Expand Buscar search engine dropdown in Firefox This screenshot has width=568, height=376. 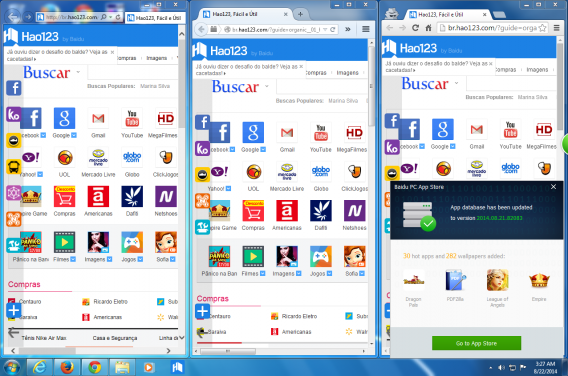click(x=267, y=86)
